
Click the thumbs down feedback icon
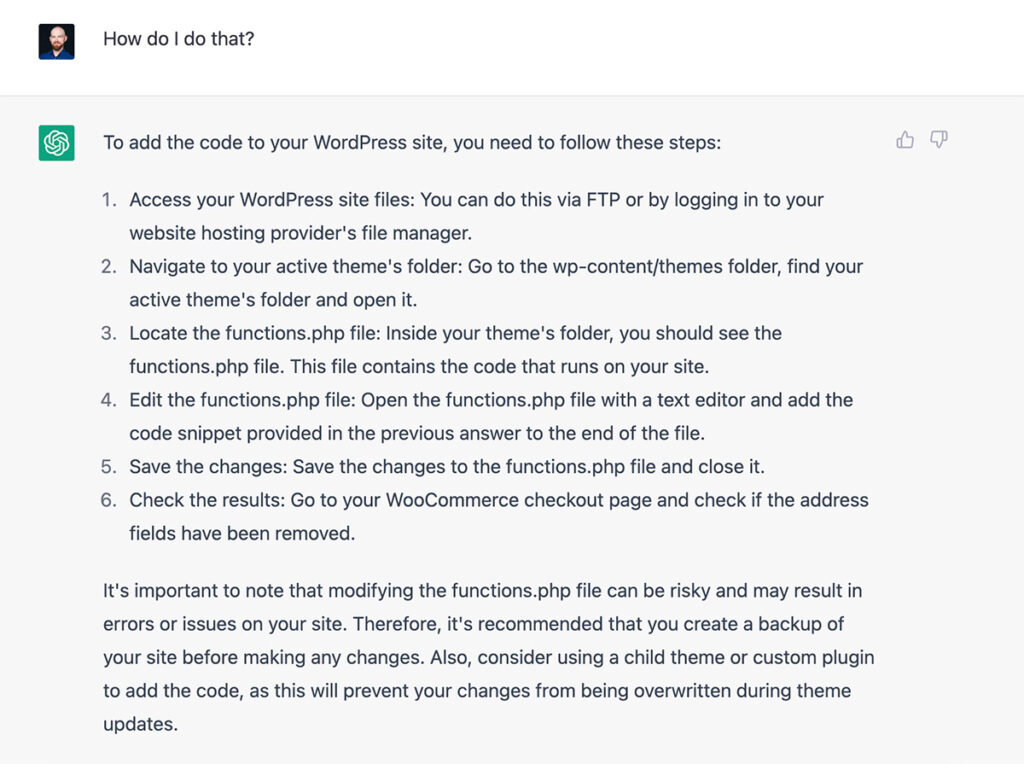pyautogui.click(x=939, y=139)
